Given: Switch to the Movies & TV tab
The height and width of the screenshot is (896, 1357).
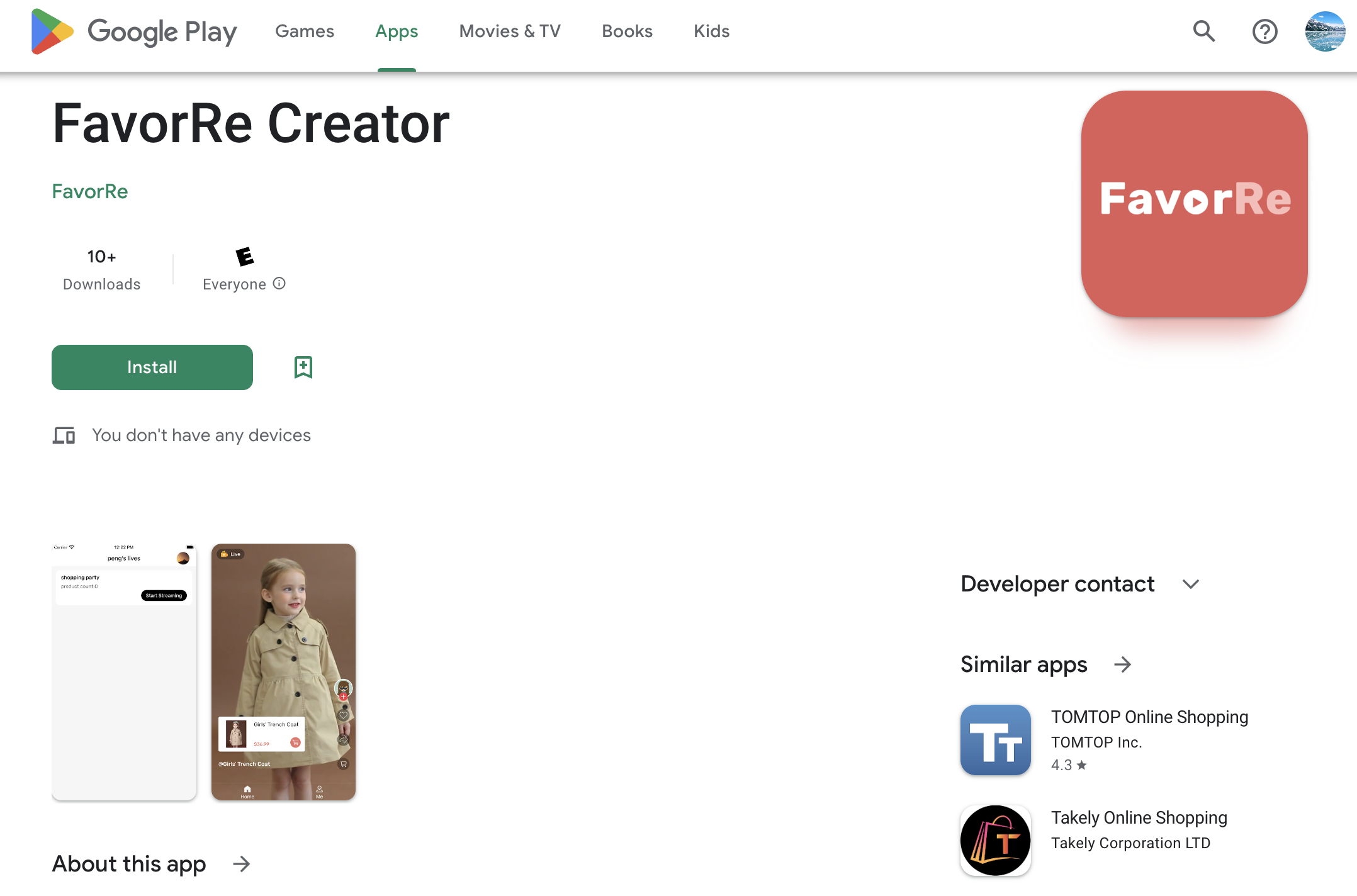Looking at the screenshot, I should [x=510, y=31].
